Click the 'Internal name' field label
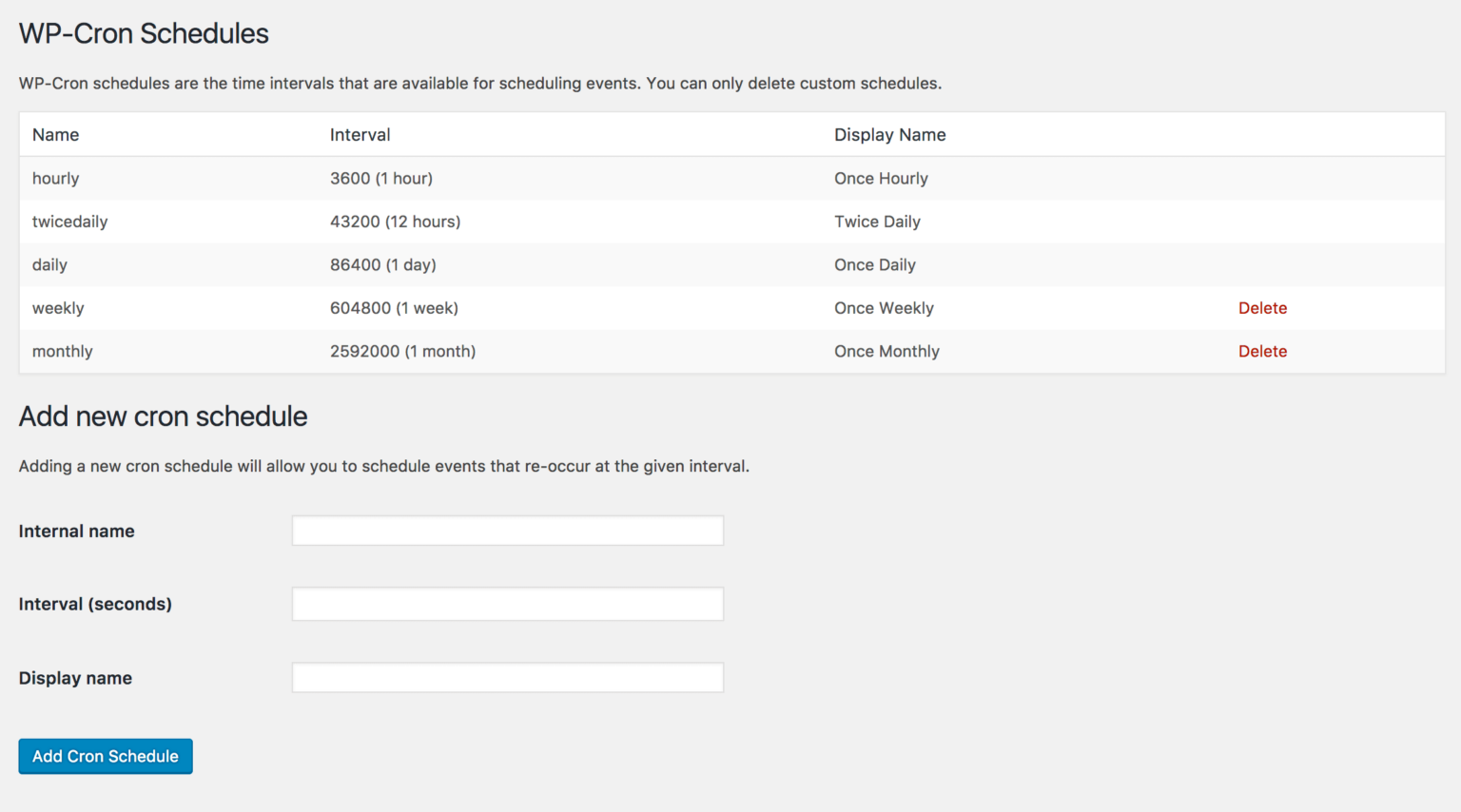 point(76,532)
